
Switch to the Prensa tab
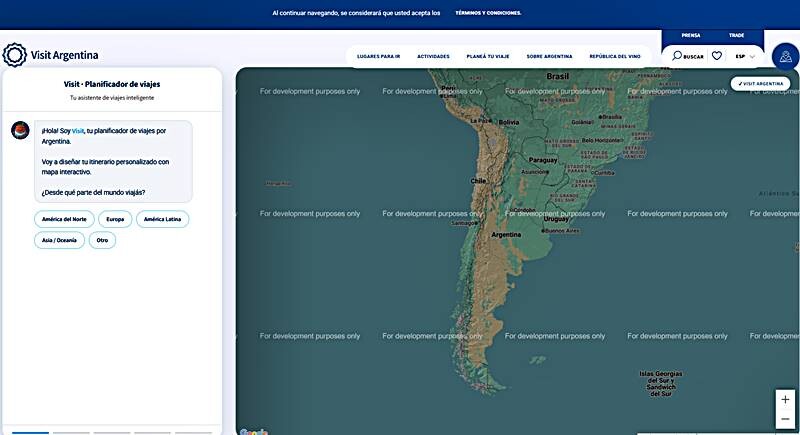[x=691, y=36]
